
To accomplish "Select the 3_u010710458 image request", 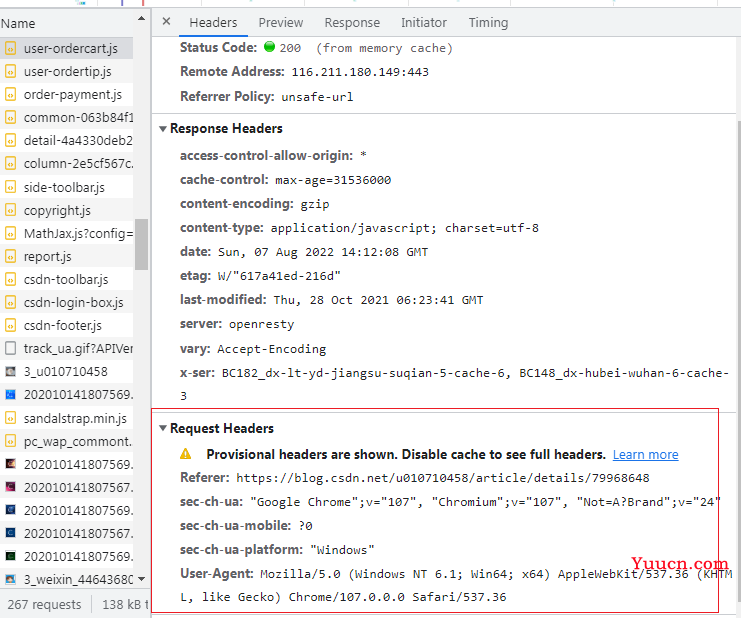I will [x=67, y=372].
